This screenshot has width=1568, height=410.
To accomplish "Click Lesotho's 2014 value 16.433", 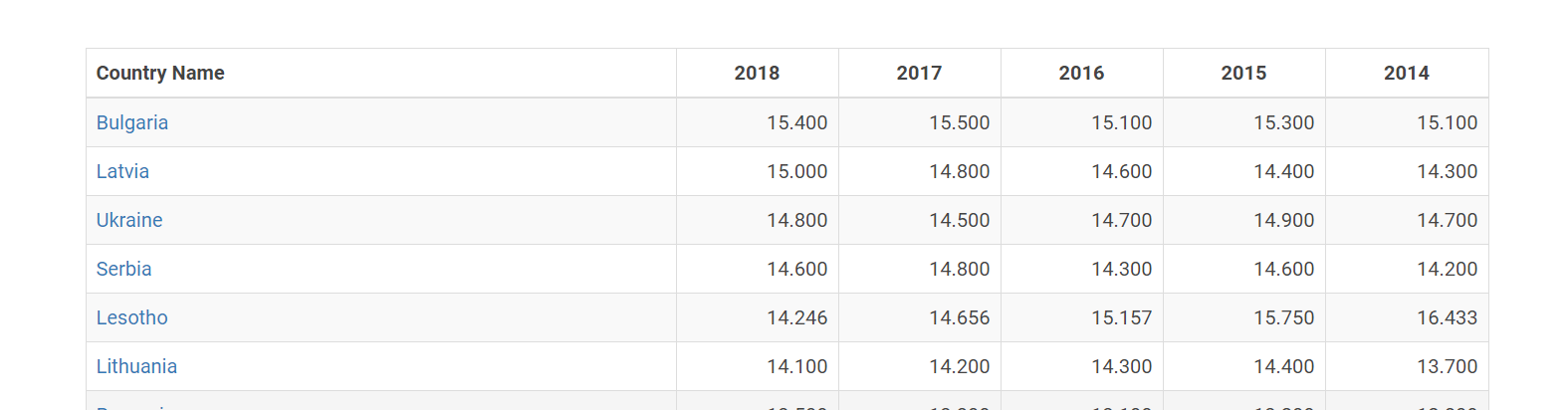I will click(x=1447, y=317).
